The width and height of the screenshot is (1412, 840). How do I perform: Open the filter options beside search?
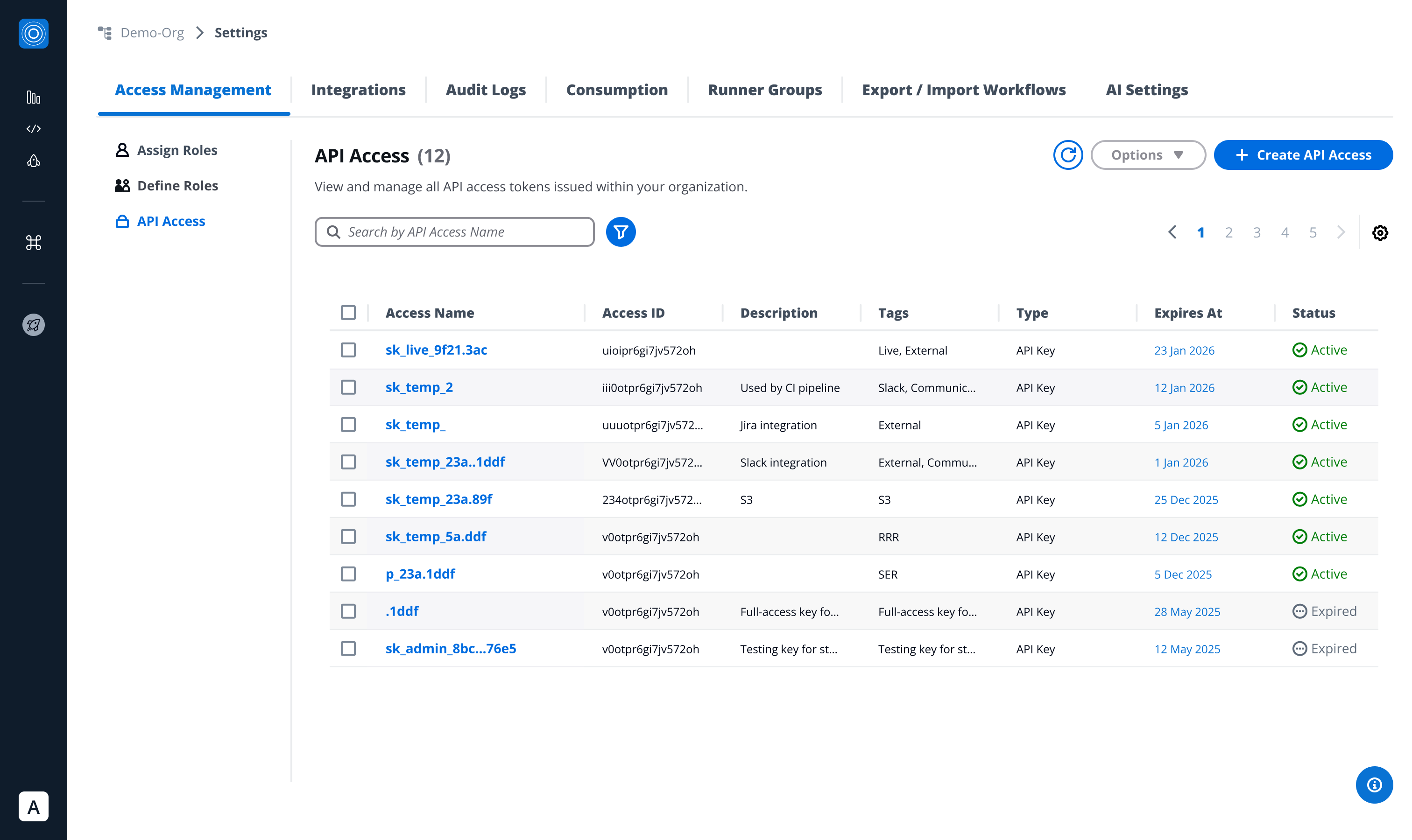tap(621, 231)
